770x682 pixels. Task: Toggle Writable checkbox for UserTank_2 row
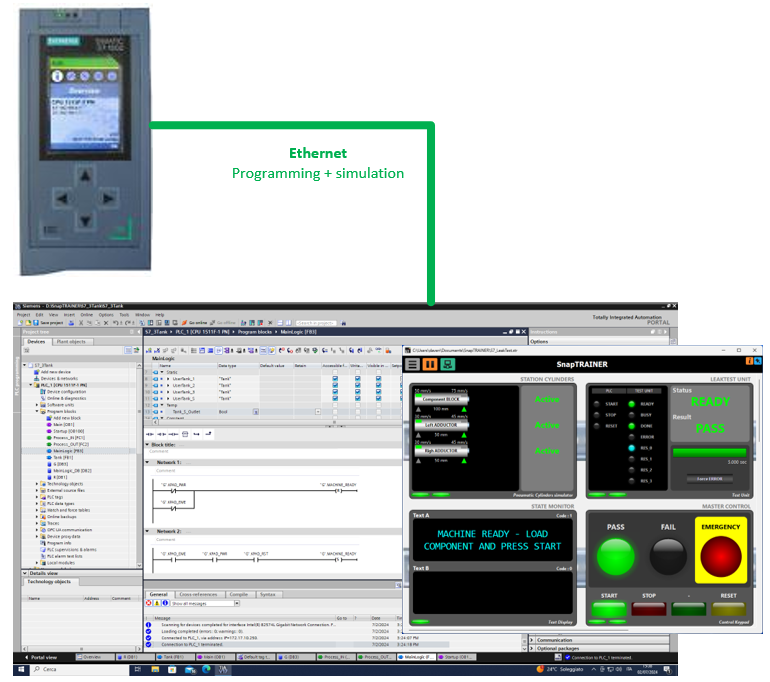click(358, 385)
